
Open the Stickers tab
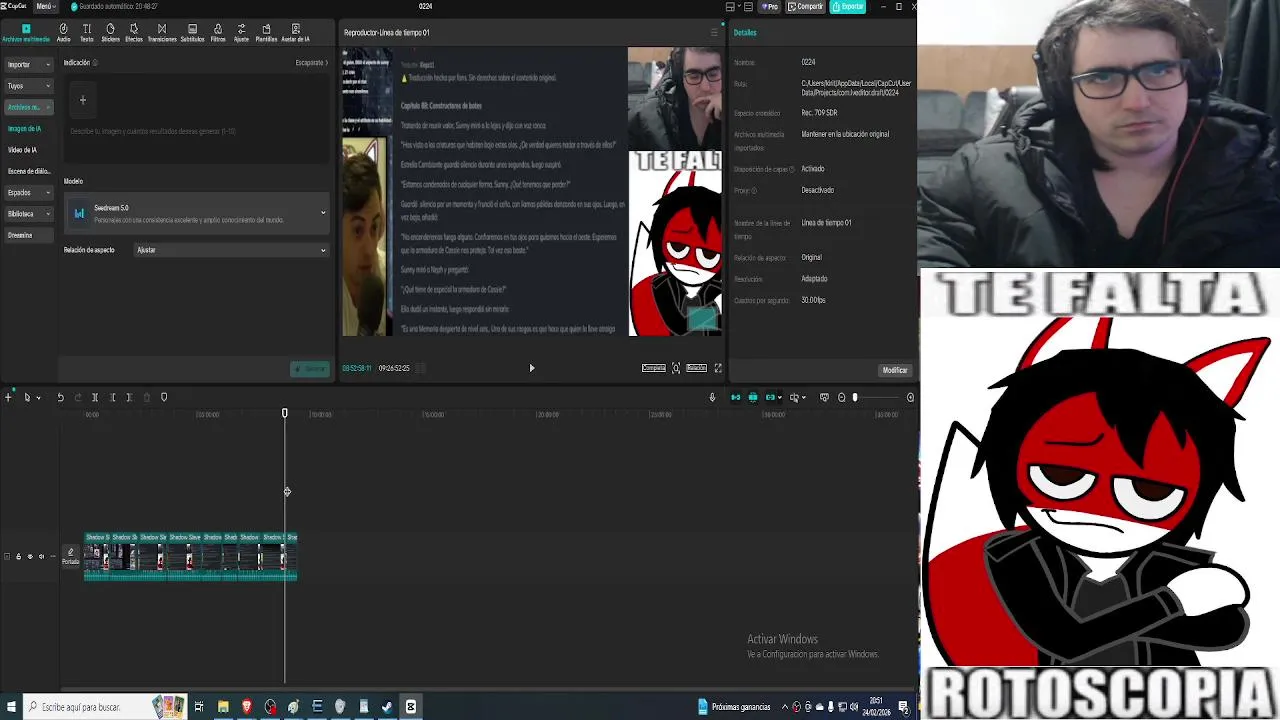110,33
